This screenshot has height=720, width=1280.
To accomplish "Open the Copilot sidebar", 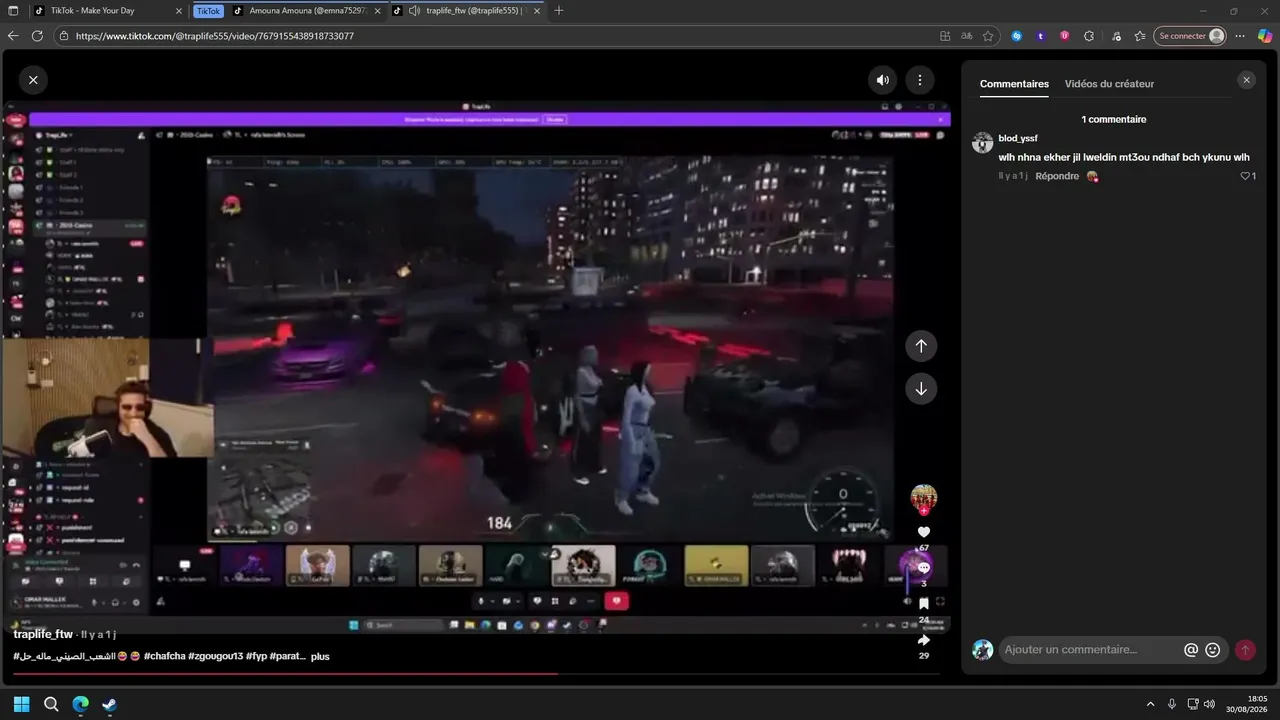I will (1265, 36).
